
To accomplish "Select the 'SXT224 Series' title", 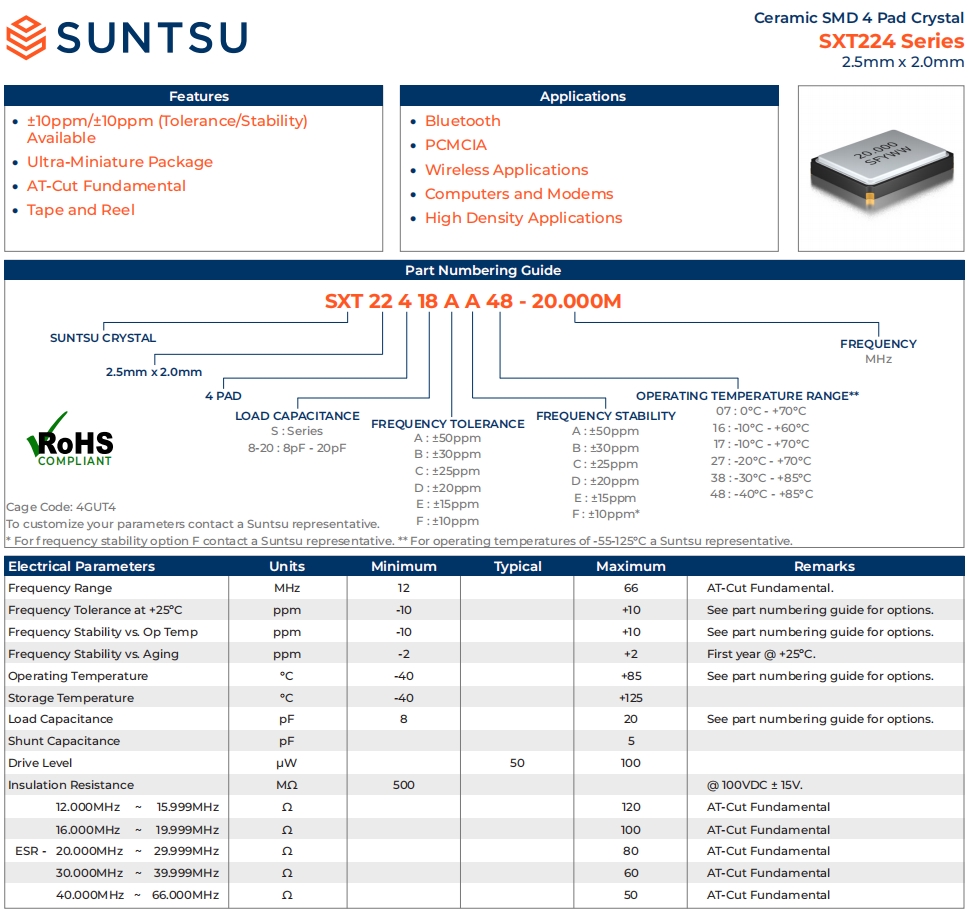I will (x=891, y=41).
